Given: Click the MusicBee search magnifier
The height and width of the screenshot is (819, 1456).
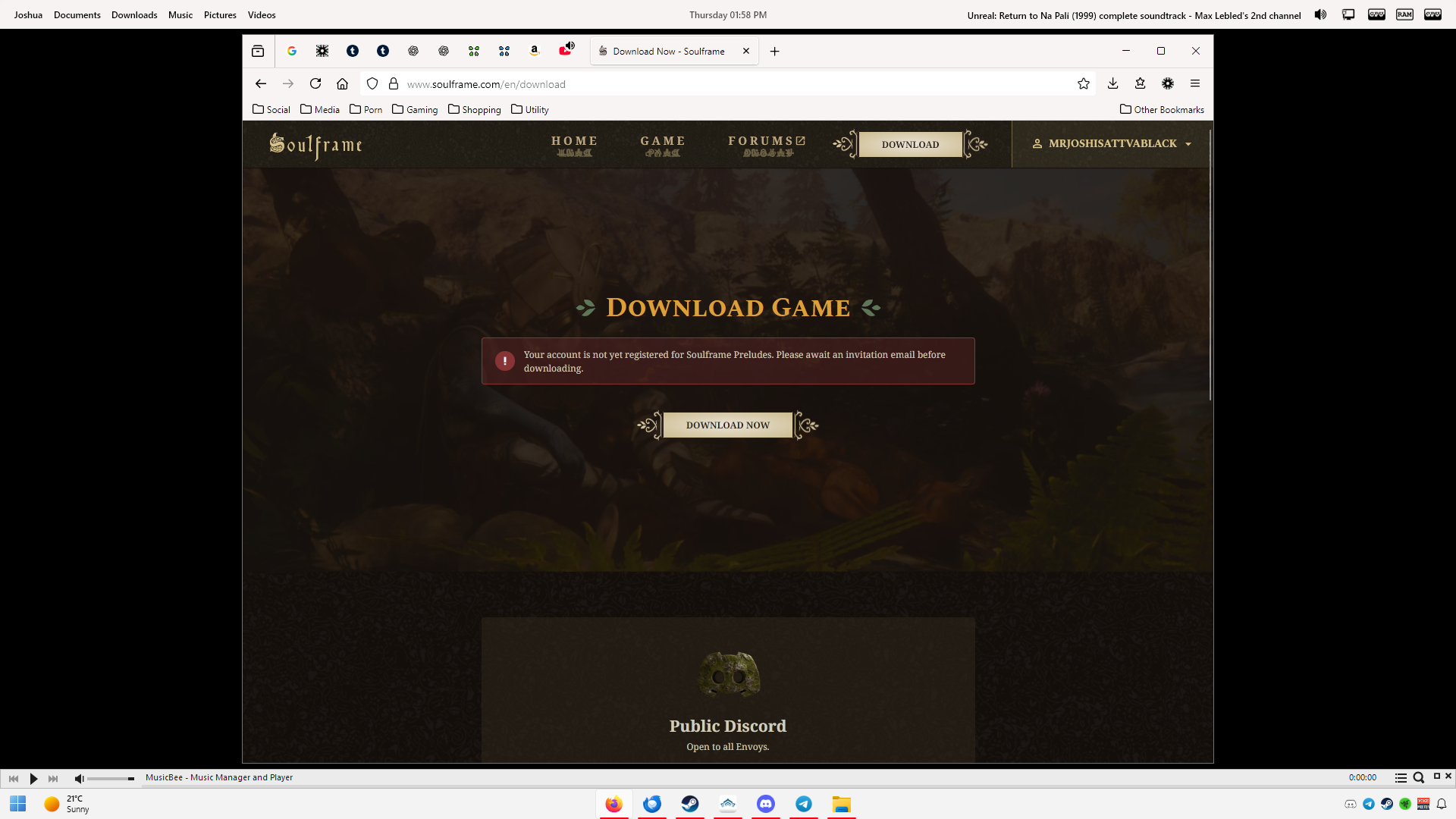Looking at the screenshot, I should point(1419,778).
